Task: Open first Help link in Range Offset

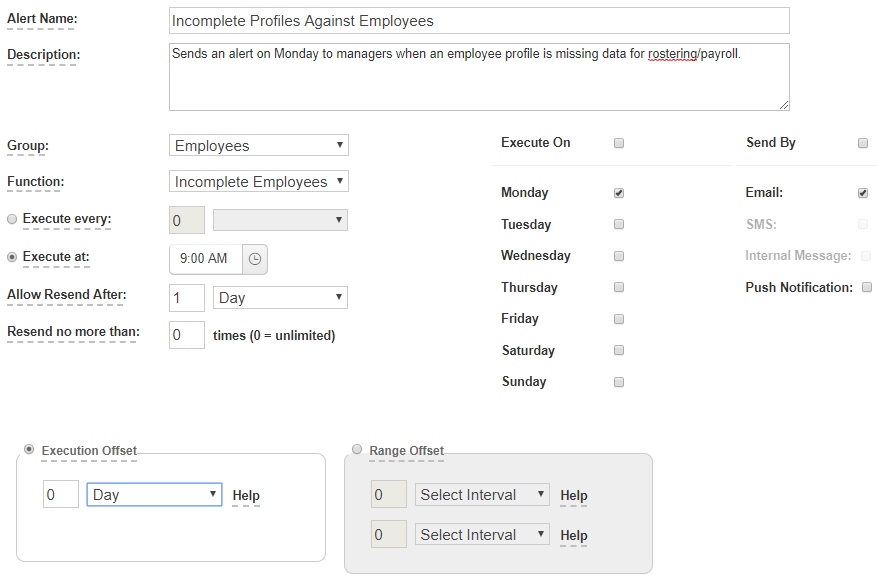Action: [x=573, y=496]
